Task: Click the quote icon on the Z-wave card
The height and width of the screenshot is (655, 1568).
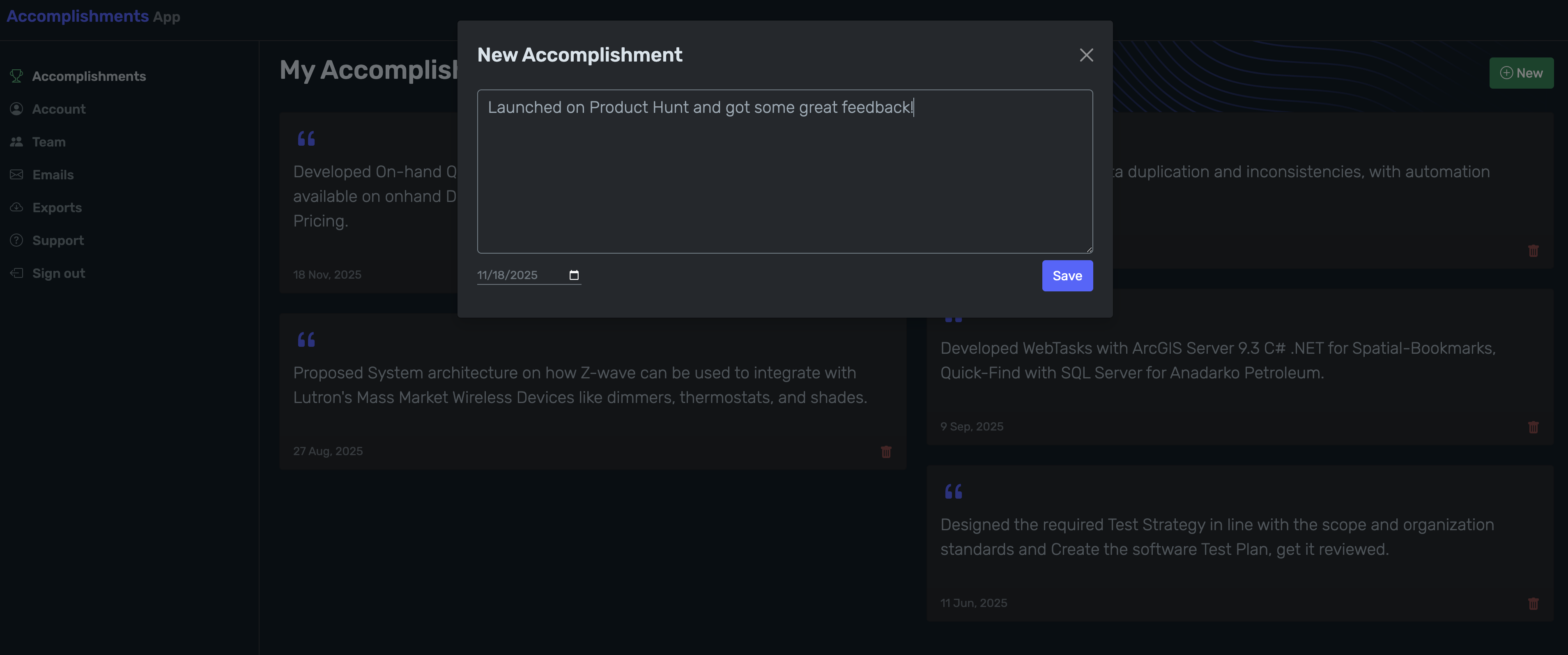Action: click(307, 340)
